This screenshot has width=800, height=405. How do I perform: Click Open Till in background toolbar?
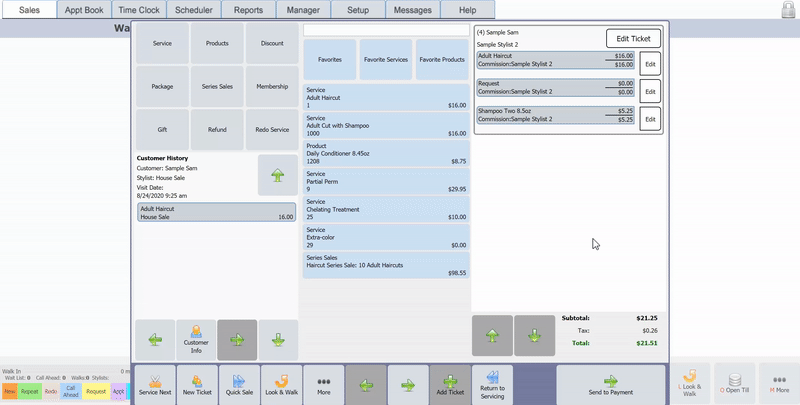click(x=734, y=383)
